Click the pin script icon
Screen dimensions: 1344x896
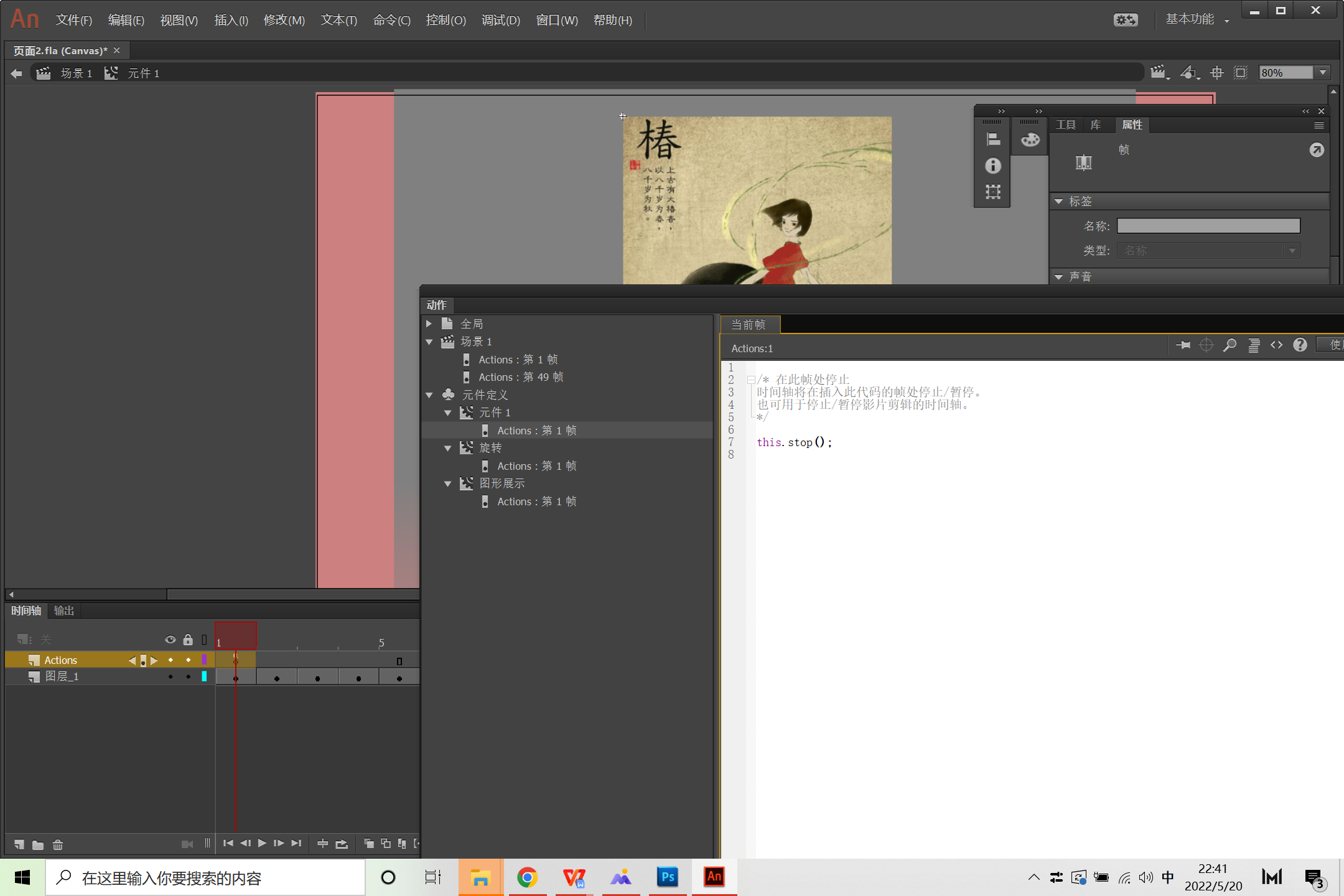[1183, 345]
